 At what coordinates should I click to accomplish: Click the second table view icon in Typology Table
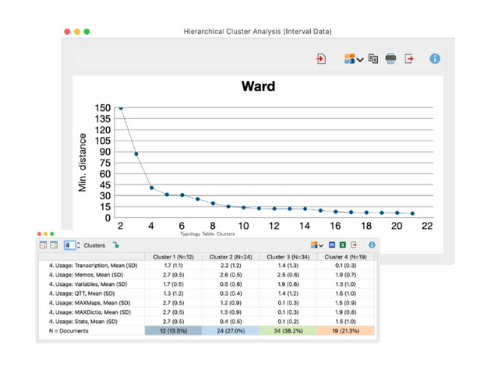click(x=54, y=245)
